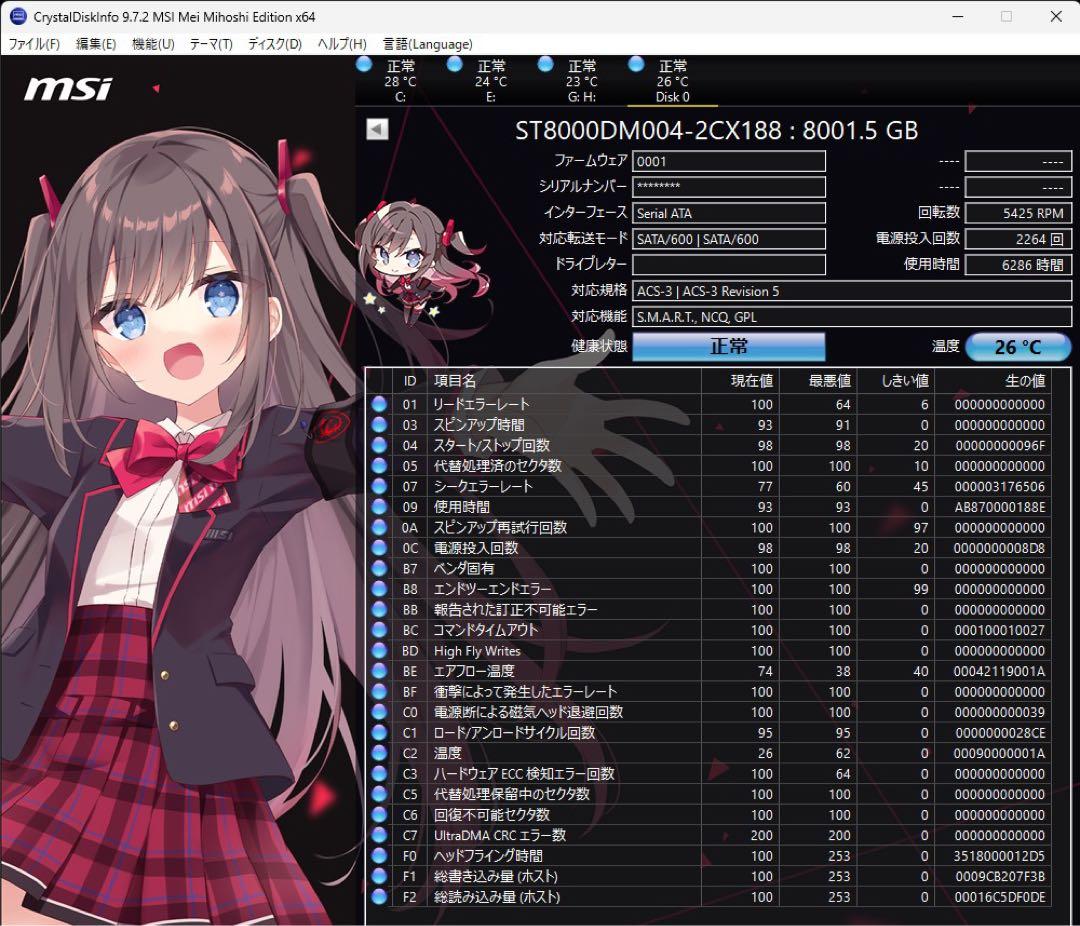Open the 機能(U) menu
1080x926 pixels.
click(x=153, y=44)
